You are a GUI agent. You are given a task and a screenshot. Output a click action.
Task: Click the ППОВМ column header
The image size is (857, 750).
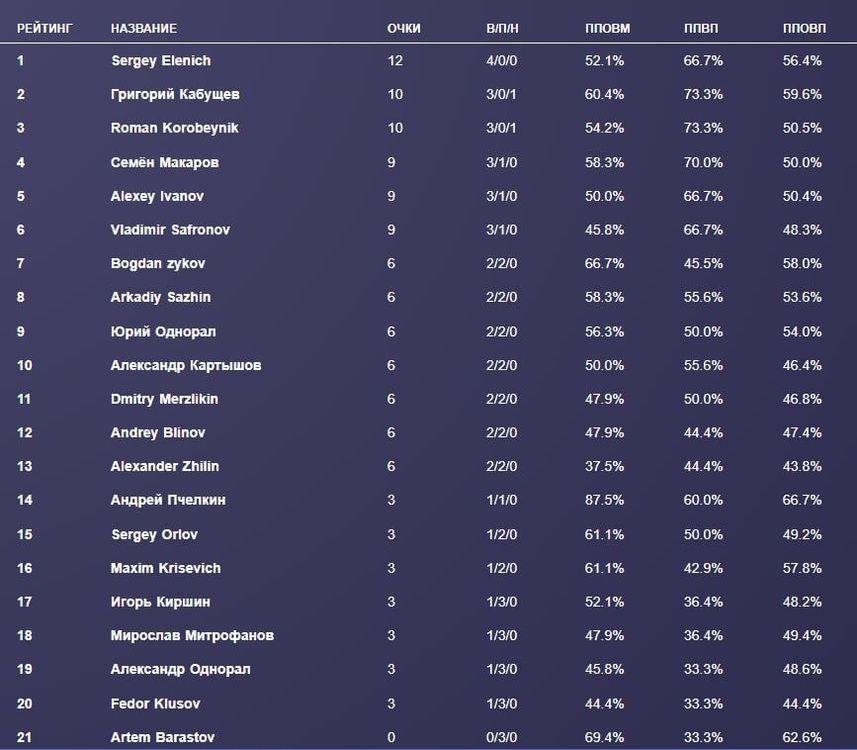point(607,28)
